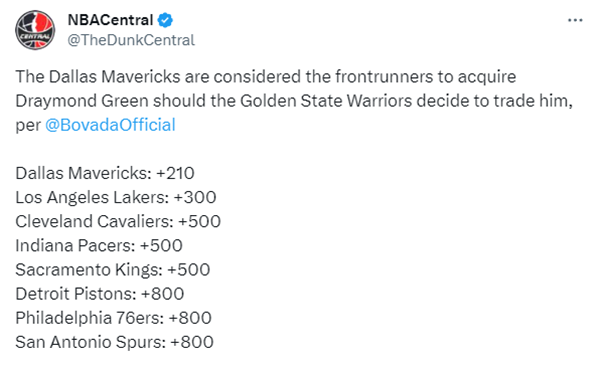Select the Philadelphia 76ers: +800 line
This screenshot has width=600, height=373.
click(x=113, y=318)
